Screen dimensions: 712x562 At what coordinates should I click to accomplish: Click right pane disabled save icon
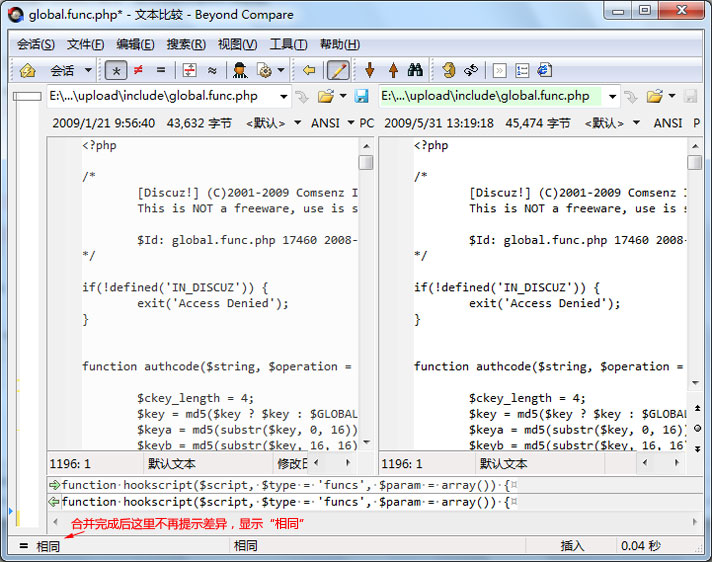click(x=690, y=96)
